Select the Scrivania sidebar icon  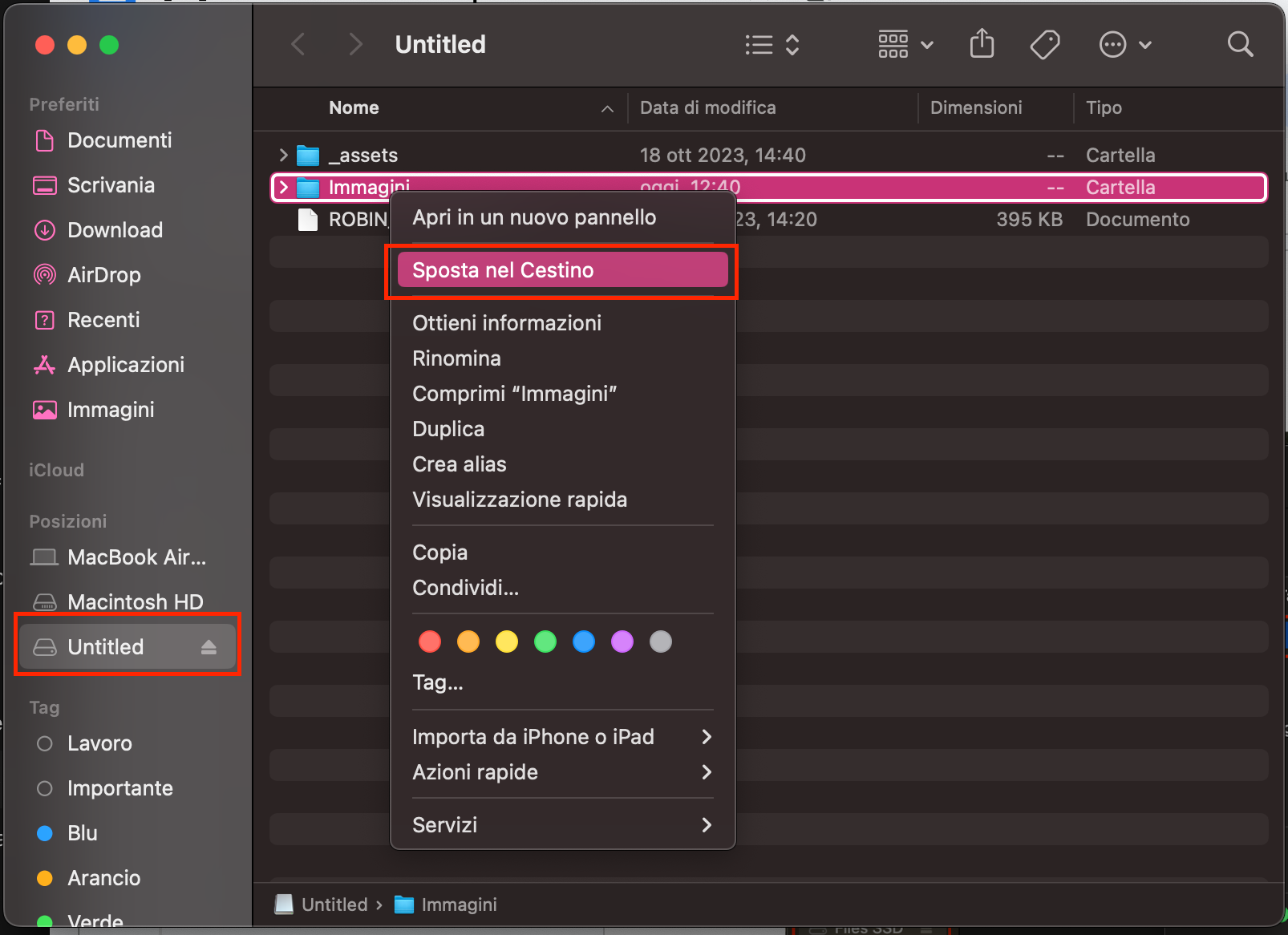click(44, 185)
